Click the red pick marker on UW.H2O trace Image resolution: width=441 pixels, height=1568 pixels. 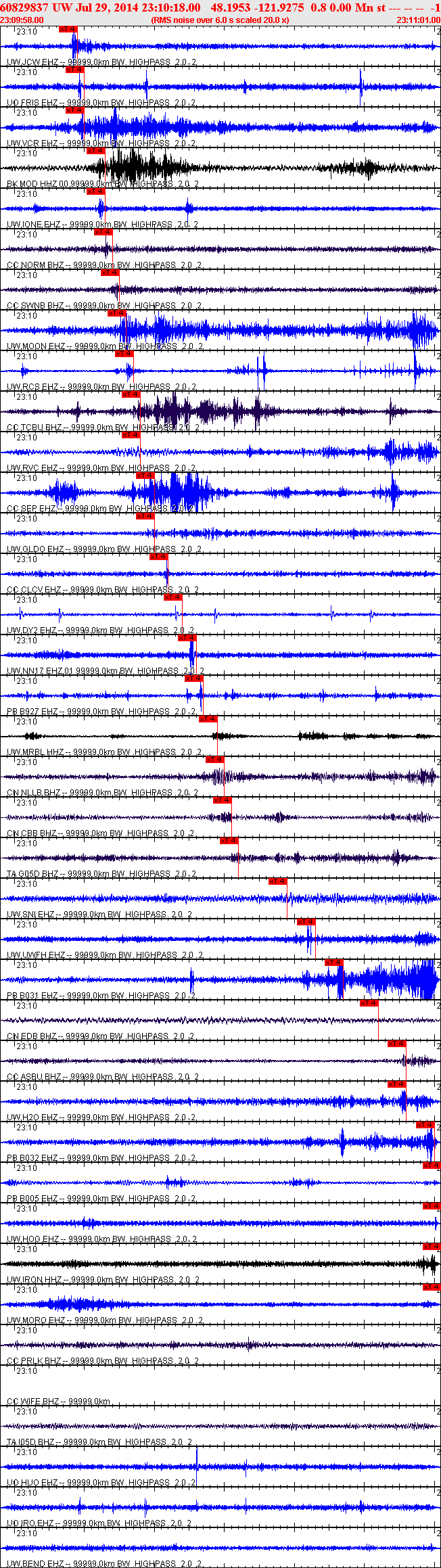pos(397,1084)
